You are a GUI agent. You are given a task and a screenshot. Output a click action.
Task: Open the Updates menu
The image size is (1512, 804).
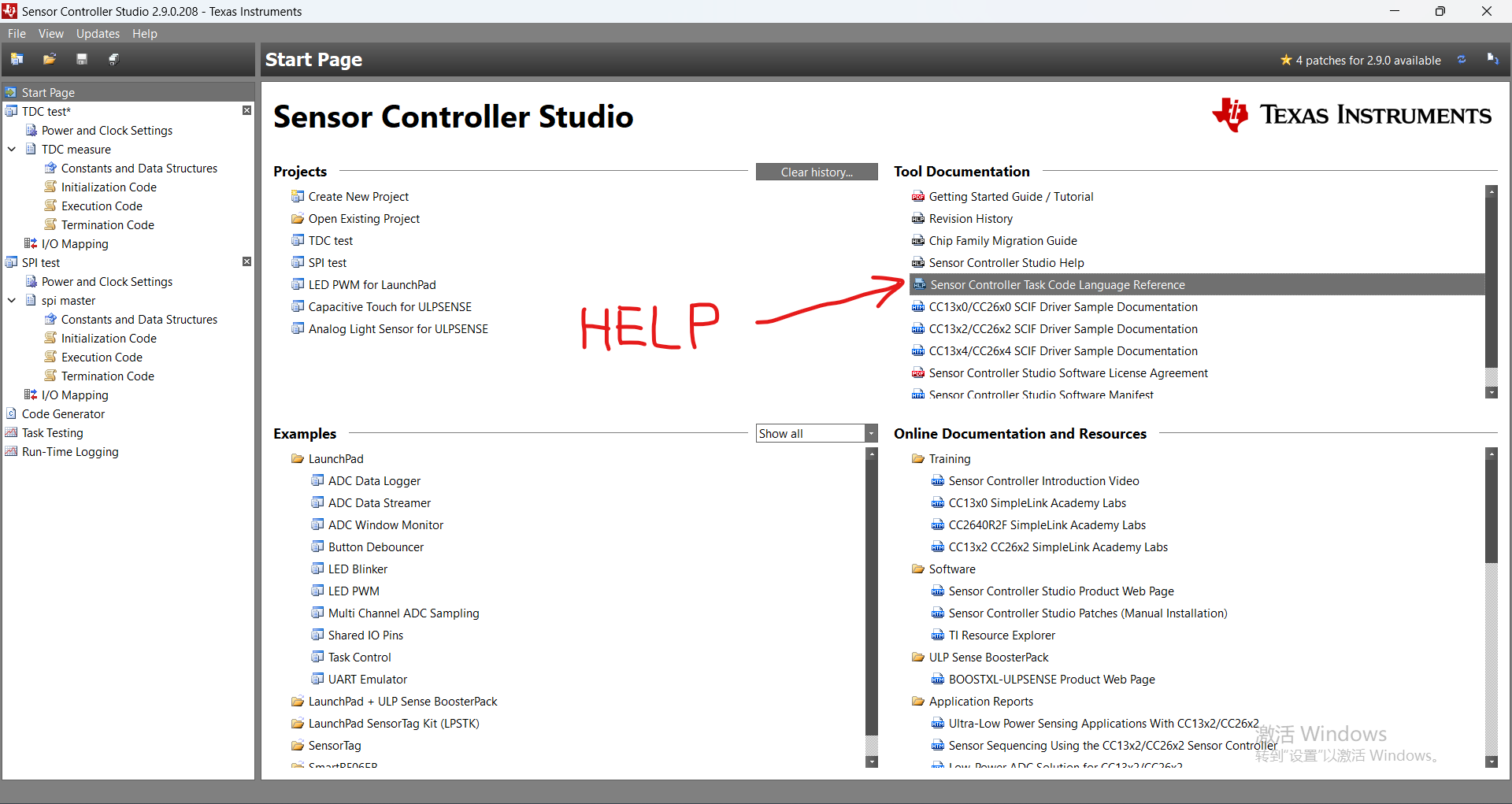click(98, 33)
